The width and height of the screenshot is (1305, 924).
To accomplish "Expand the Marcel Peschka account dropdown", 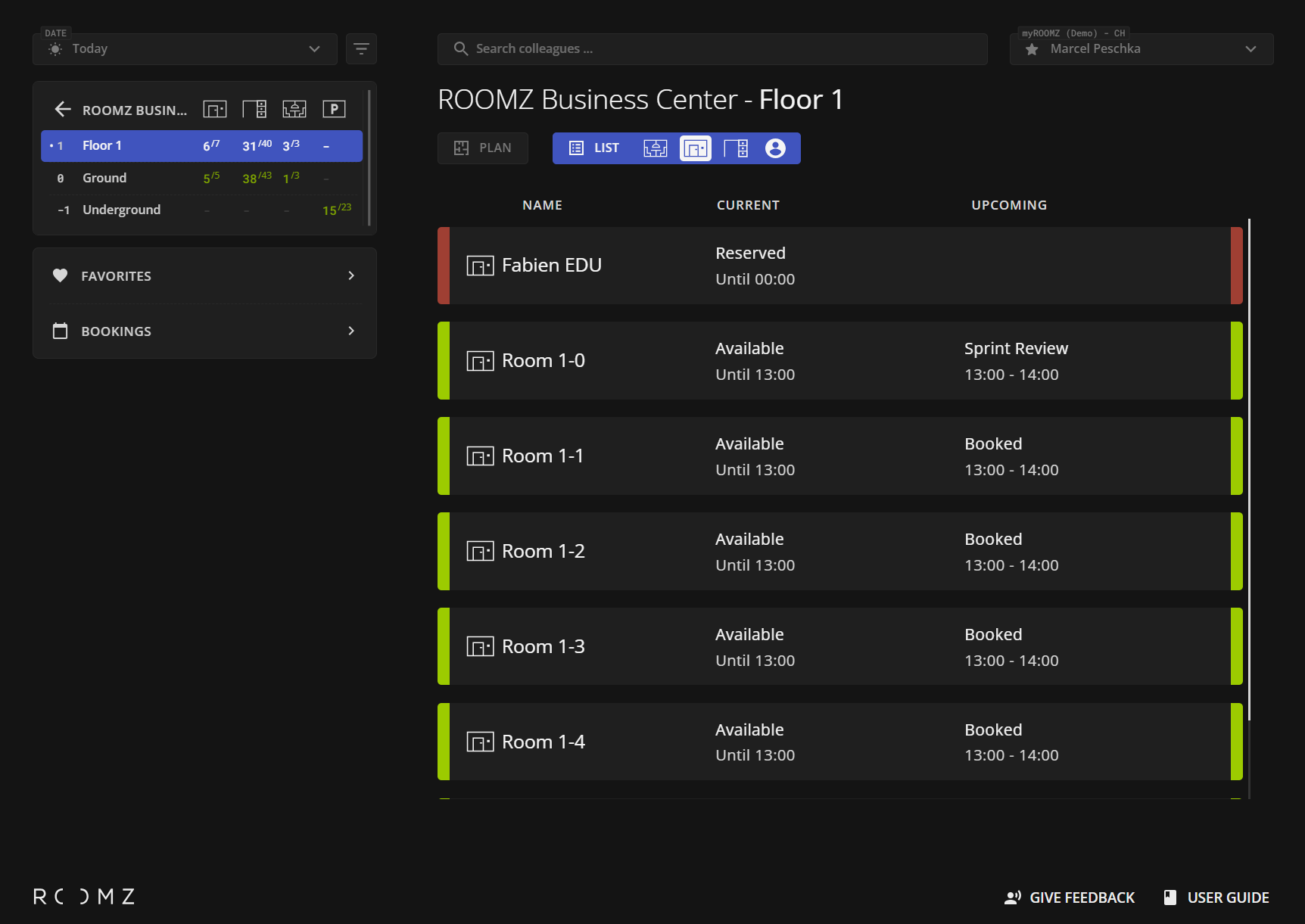I will click(x=1250, y=49).
